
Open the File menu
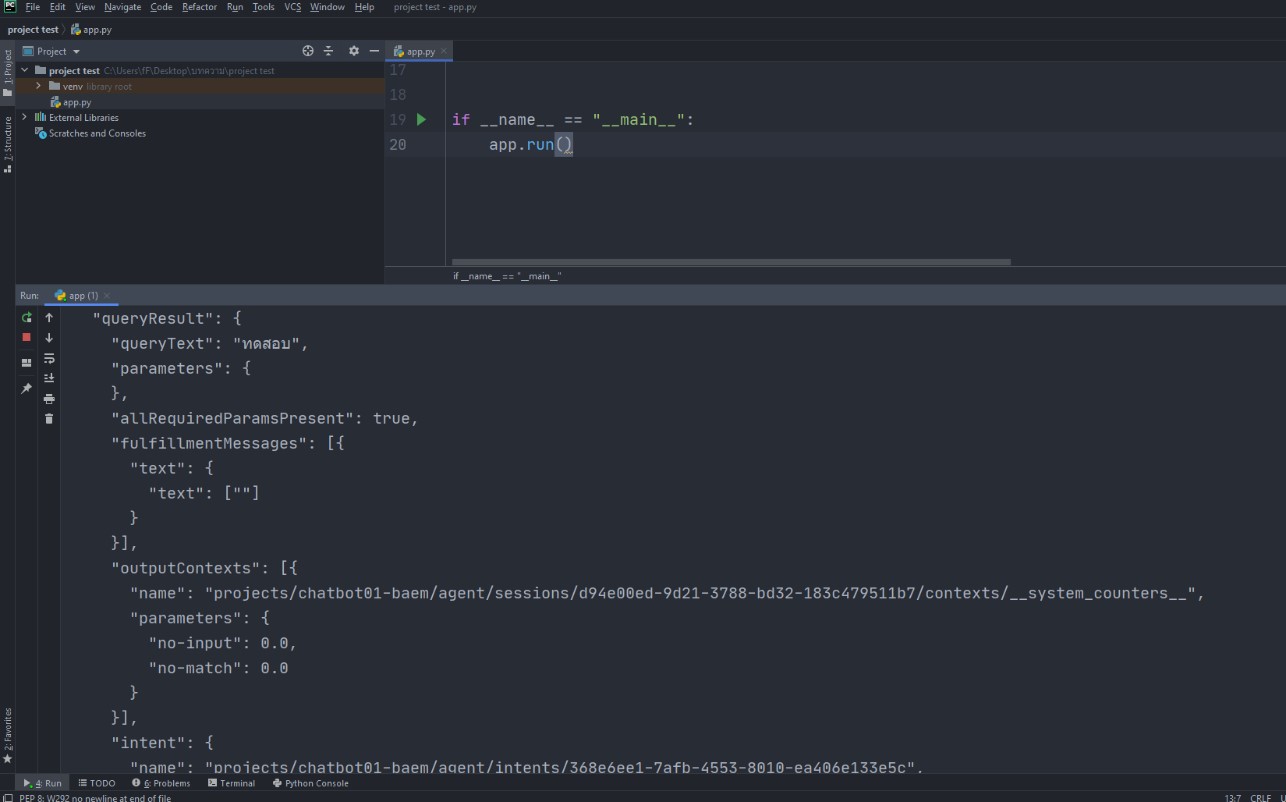[x=33, y=6]
